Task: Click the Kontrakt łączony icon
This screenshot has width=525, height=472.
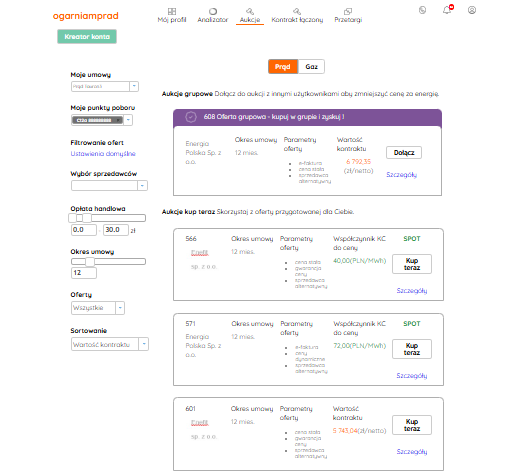Action: [x=297, y=11]
